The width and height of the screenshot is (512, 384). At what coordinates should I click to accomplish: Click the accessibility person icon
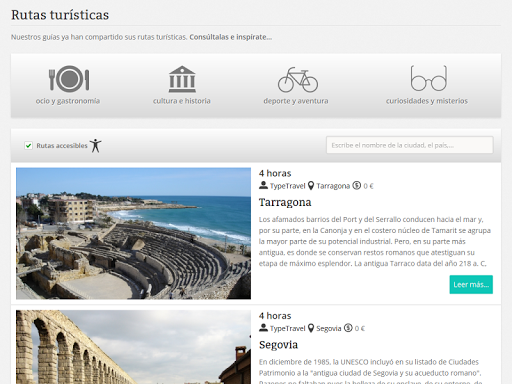[96, 146]
